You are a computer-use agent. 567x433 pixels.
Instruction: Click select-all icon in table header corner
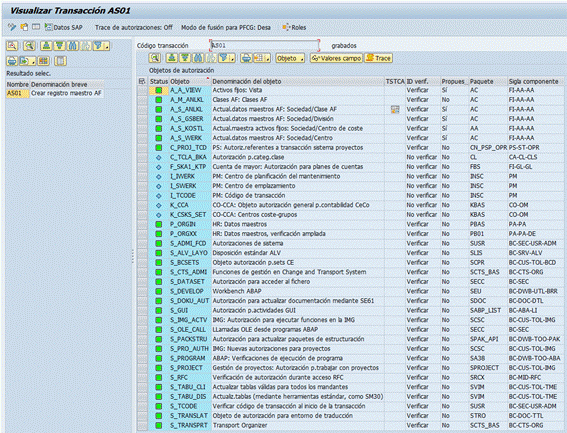(x=142, y=81)
